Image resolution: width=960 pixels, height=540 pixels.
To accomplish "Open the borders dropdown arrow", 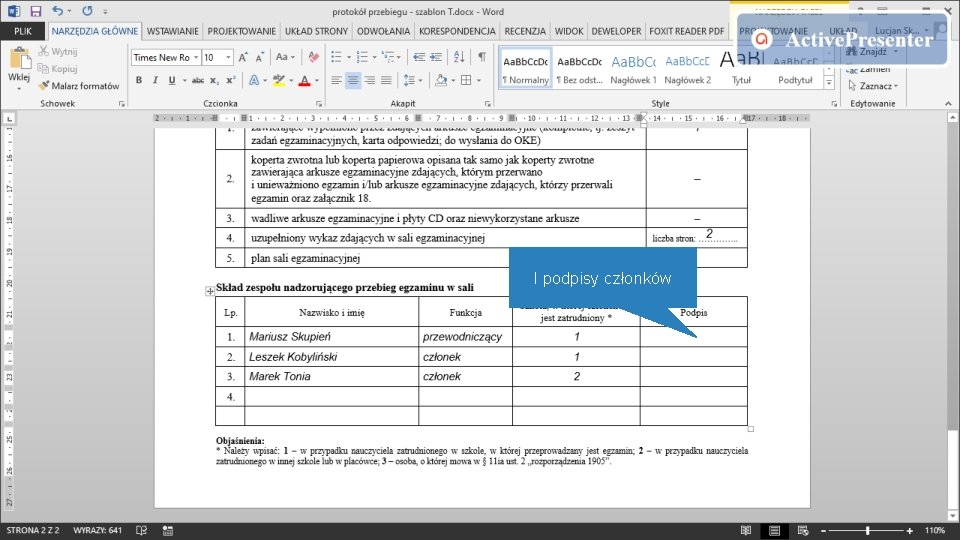I will tap(479, 80).
